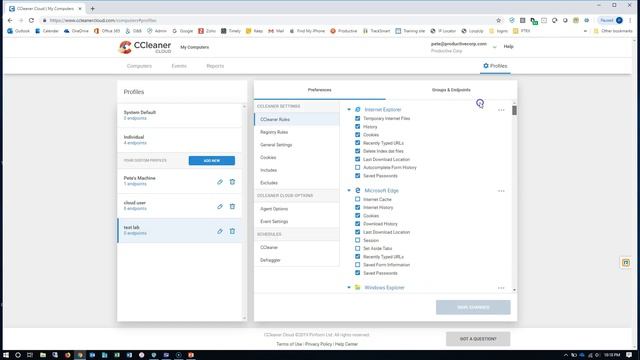
Task: Open the Help link
Action: point(509,47)
